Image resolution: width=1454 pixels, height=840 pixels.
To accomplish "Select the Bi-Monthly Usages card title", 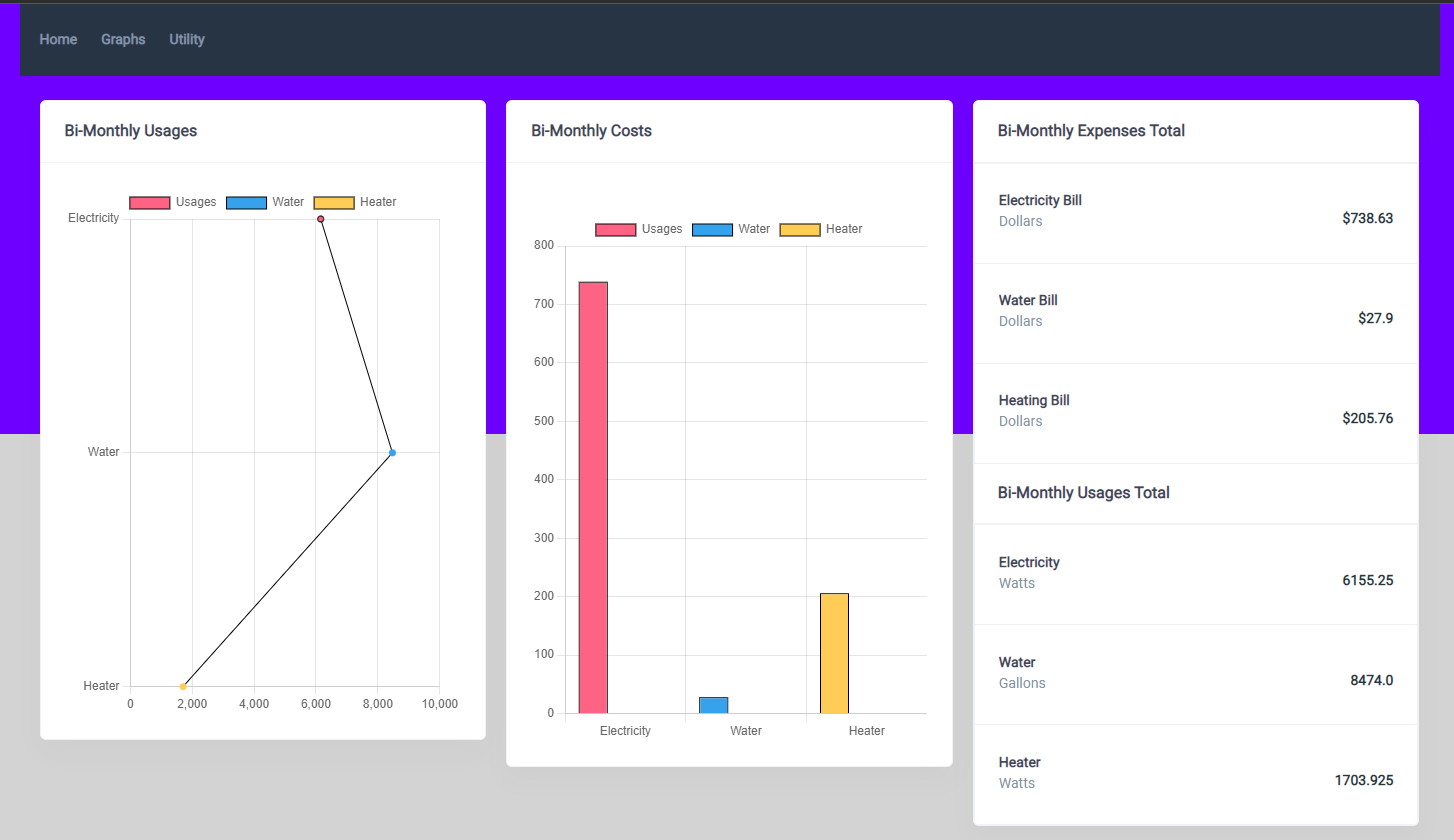I will (x=131, y=131).
